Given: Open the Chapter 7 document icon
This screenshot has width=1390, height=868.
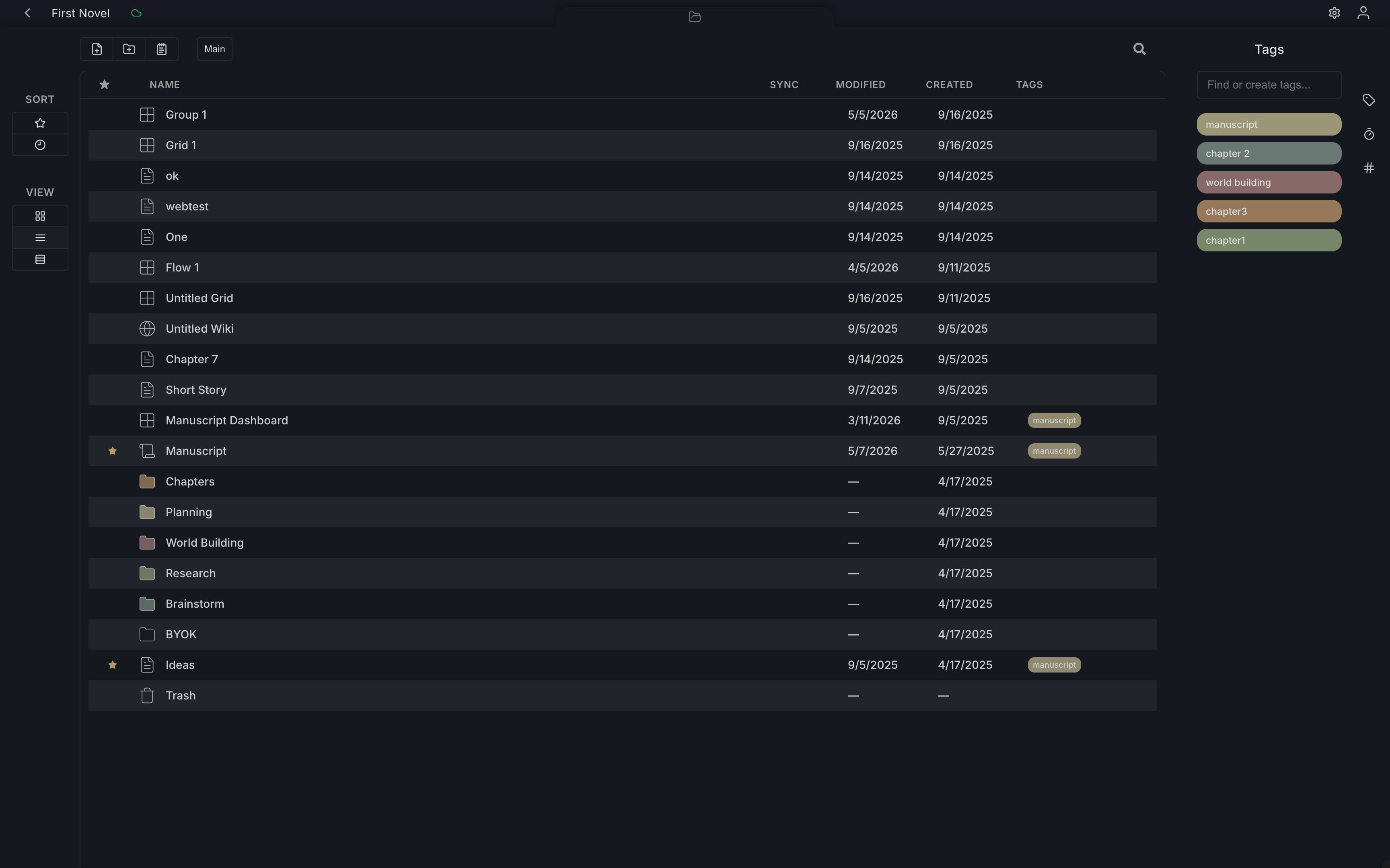Looking at the screenshot, I should (147, 359).
